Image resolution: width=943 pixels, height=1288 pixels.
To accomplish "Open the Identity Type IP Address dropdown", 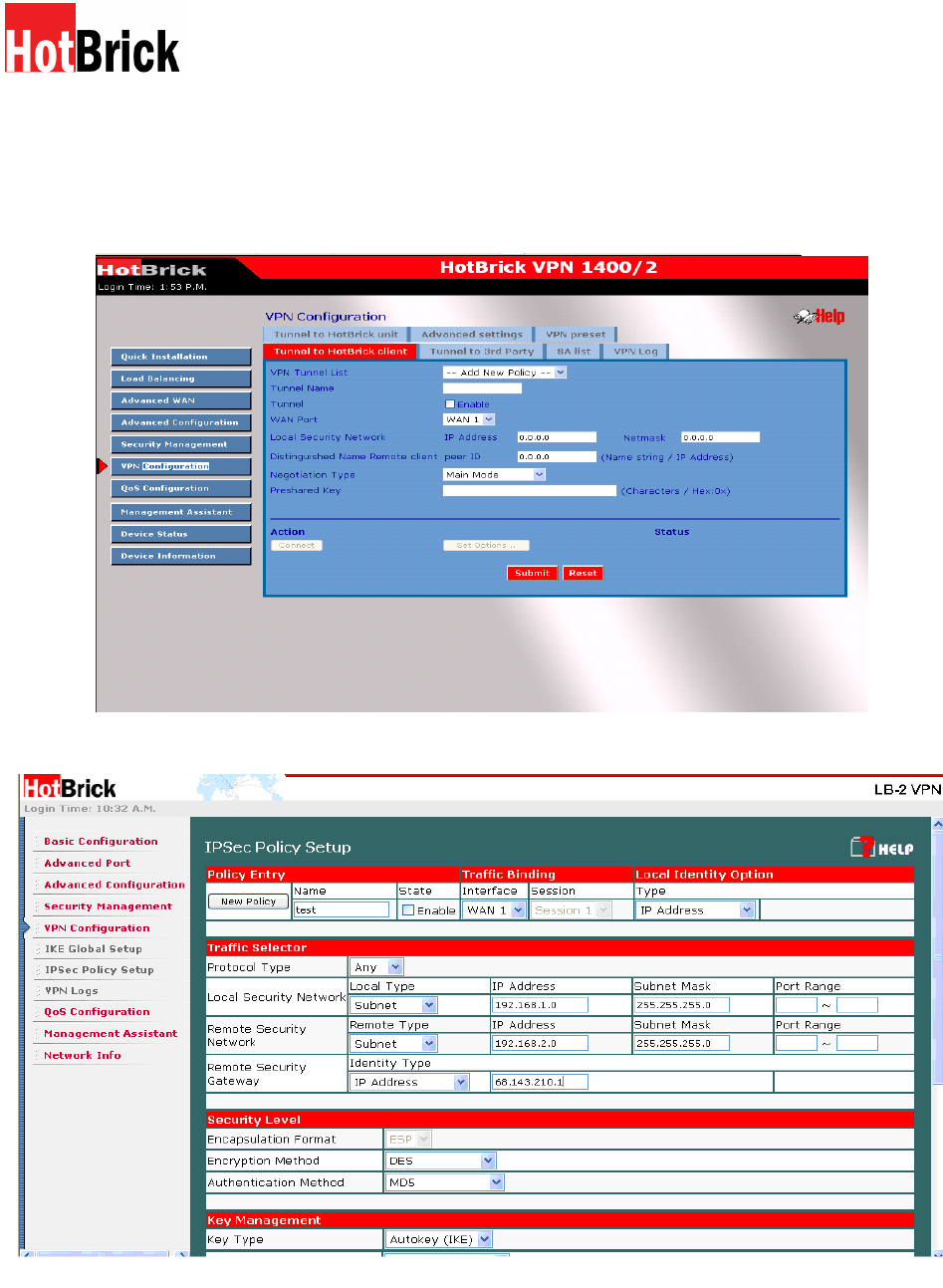I will pyautogui.click(x=409, y=1082).
